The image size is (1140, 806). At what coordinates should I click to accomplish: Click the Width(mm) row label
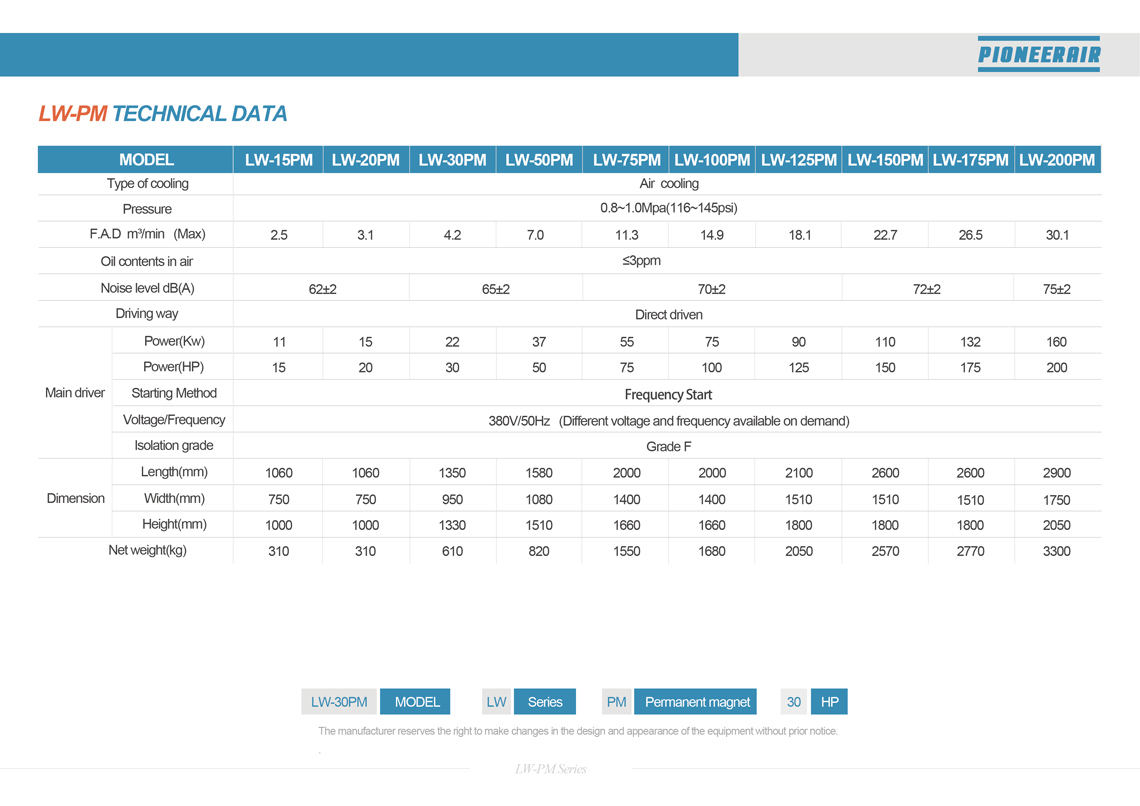[x=174, y=499]
